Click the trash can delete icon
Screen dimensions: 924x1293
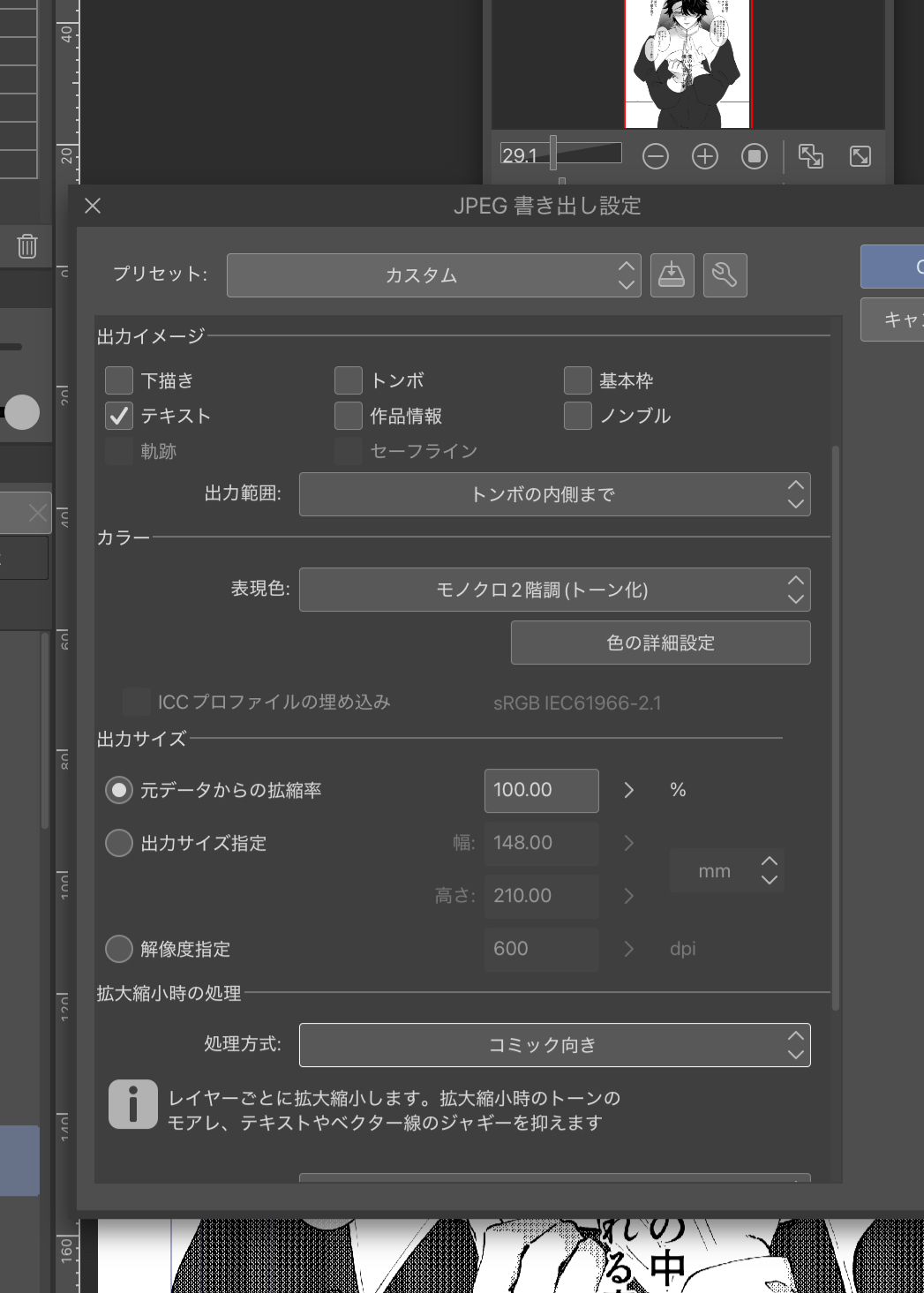pos(27,246)
